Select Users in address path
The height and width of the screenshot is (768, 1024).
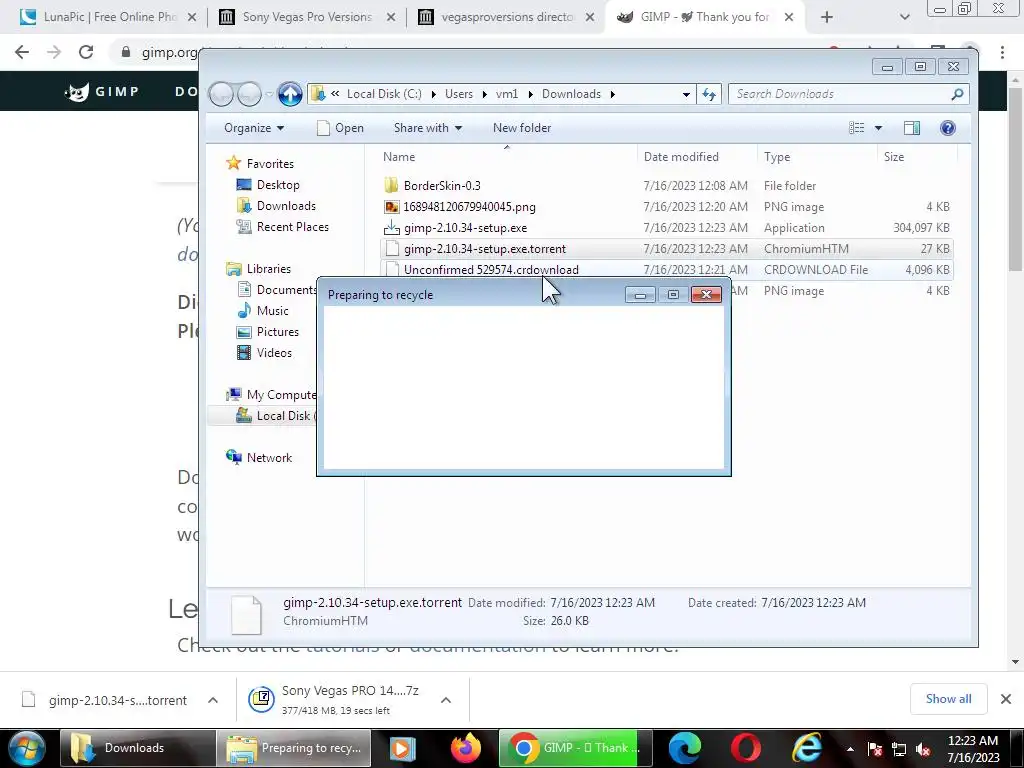click(458, 94)
